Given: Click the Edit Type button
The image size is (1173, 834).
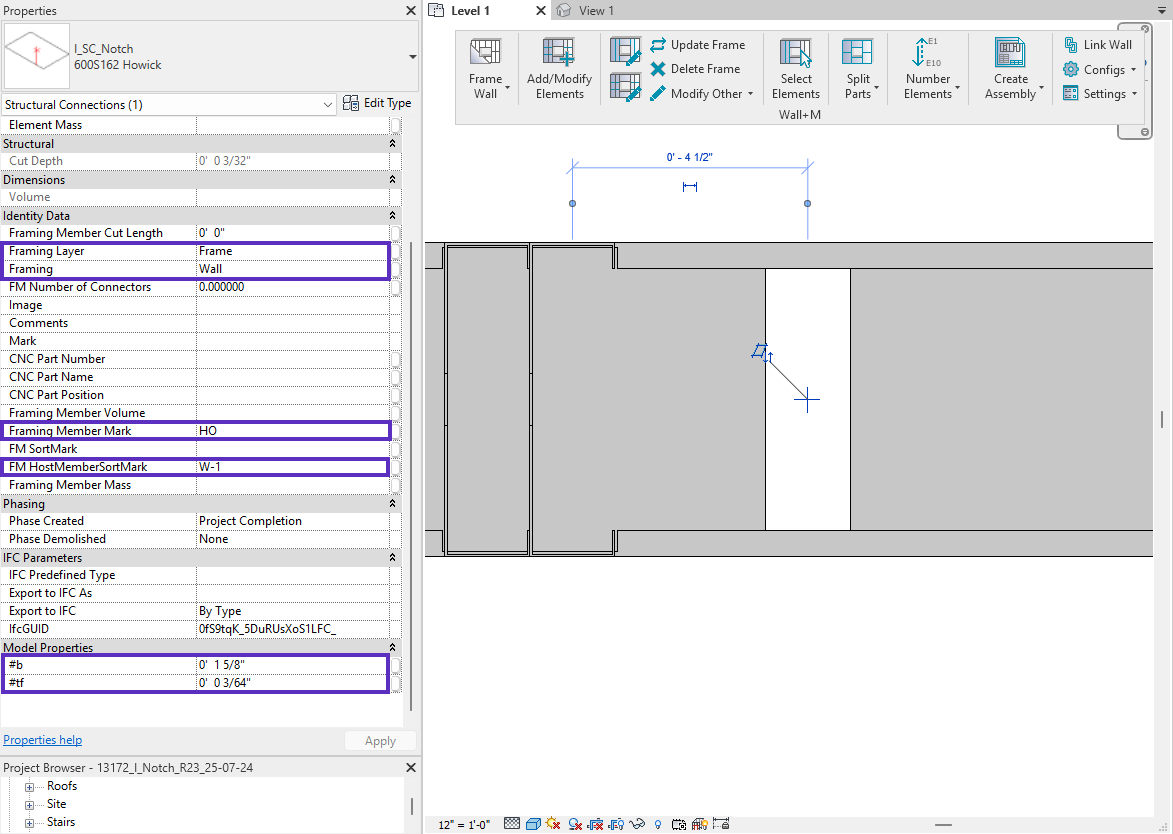Looking at the screenshot, I should pyautogui.click(x=377, y=103).
